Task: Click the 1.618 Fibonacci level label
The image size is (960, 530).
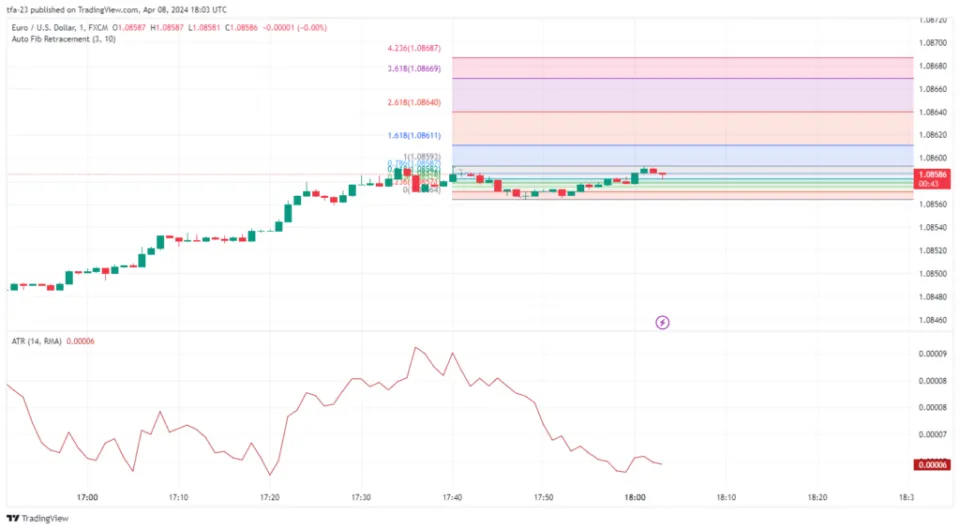Action: [x=414, y=135]
